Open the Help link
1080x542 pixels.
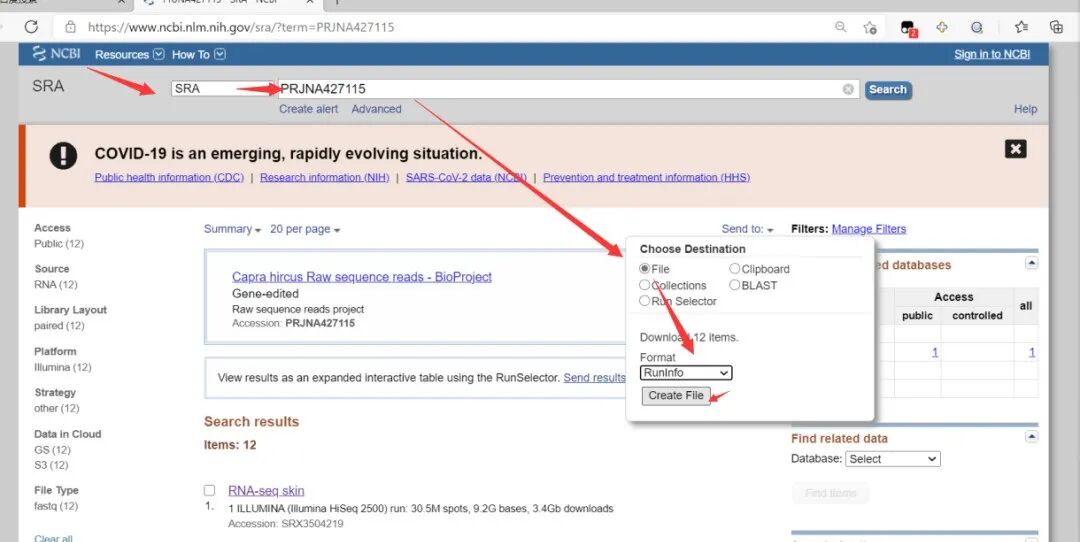click(x=1025, y=109)
